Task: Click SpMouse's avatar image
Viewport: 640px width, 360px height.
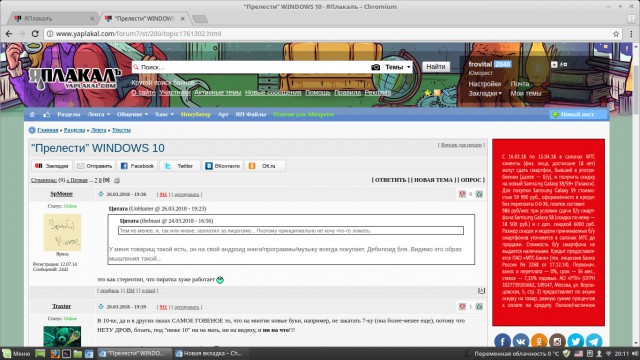Action: pos(62,232)
